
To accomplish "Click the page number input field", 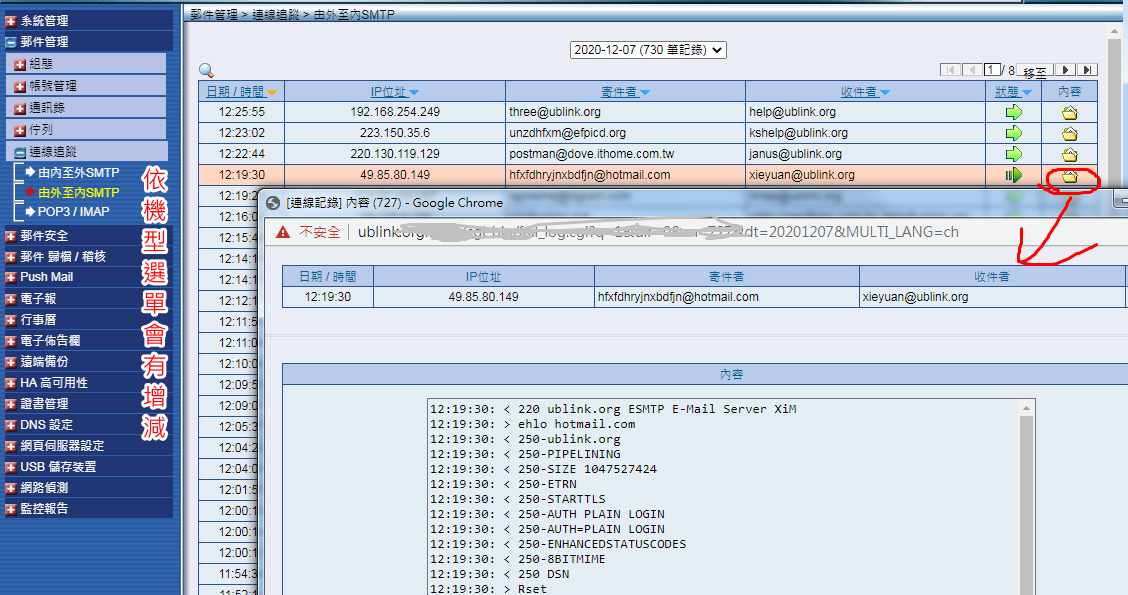I will (x=993, y=70).
